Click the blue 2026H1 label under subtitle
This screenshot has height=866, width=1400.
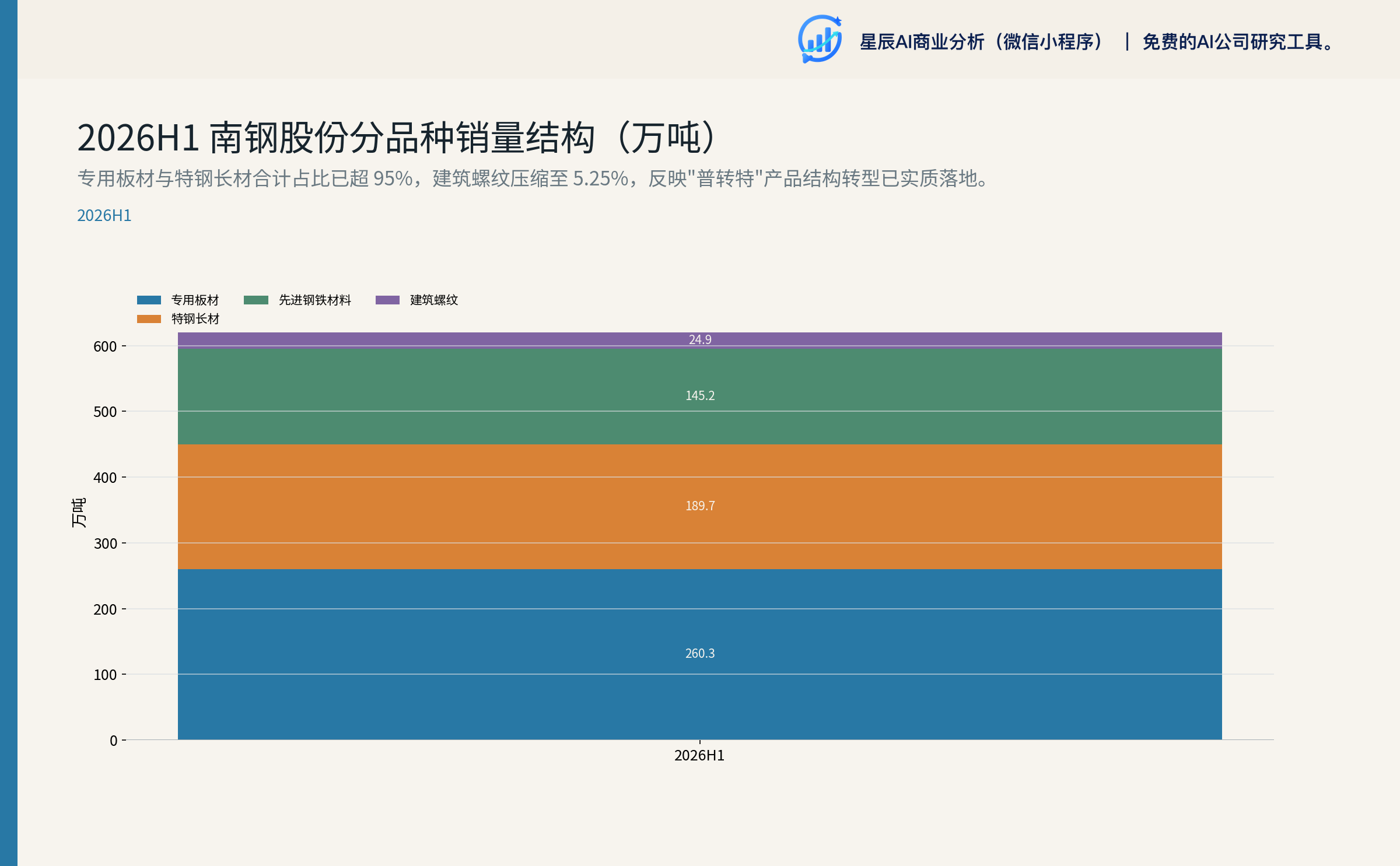104,216
